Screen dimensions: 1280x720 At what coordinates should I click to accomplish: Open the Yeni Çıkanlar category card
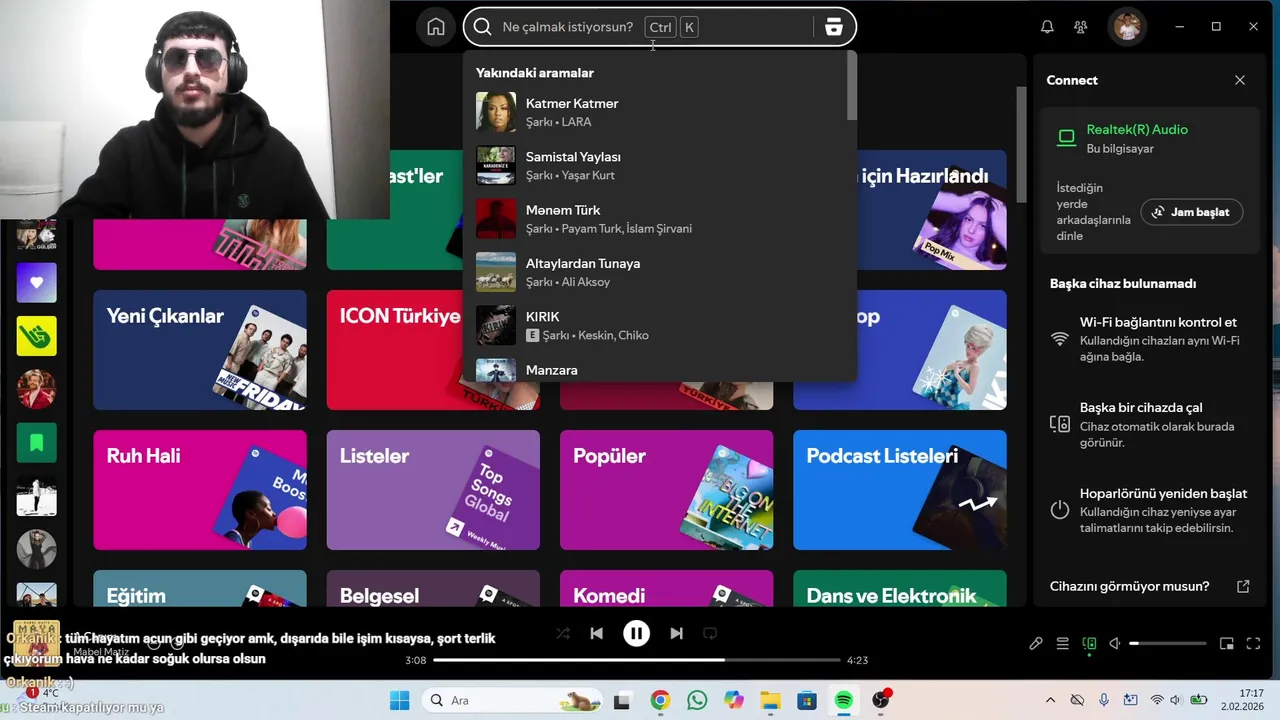(x=200, y=350)
